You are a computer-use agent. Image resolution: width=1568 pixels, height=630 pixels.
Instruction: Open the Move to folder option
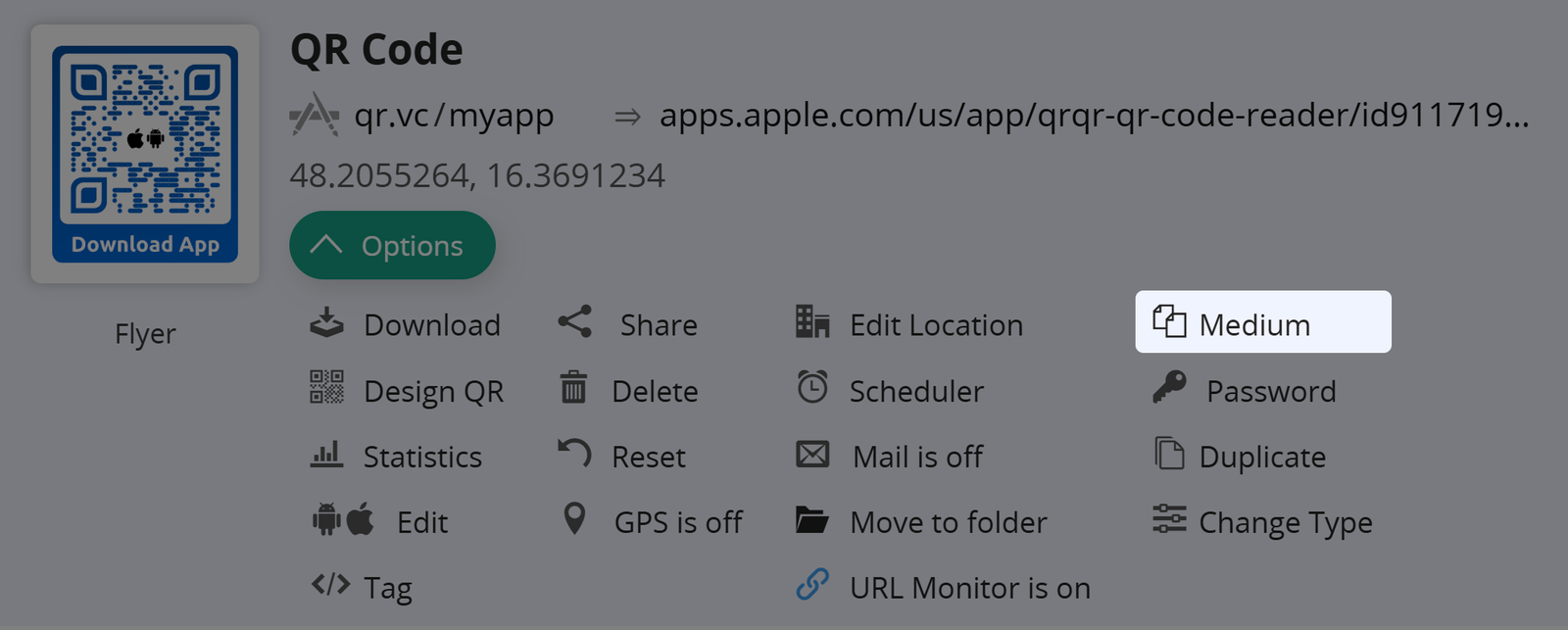tap(948, 522)
